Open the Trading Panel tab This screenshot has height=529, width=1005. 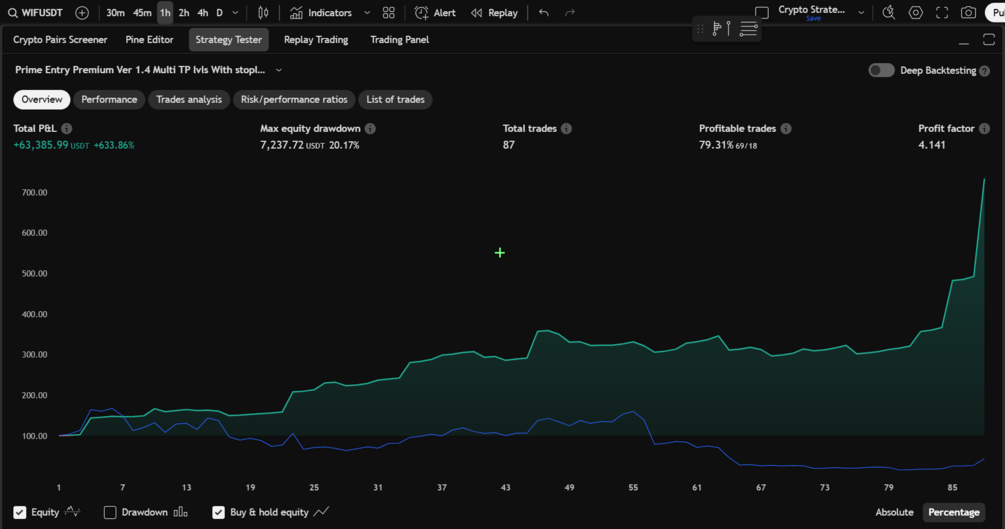pos(399,40)
